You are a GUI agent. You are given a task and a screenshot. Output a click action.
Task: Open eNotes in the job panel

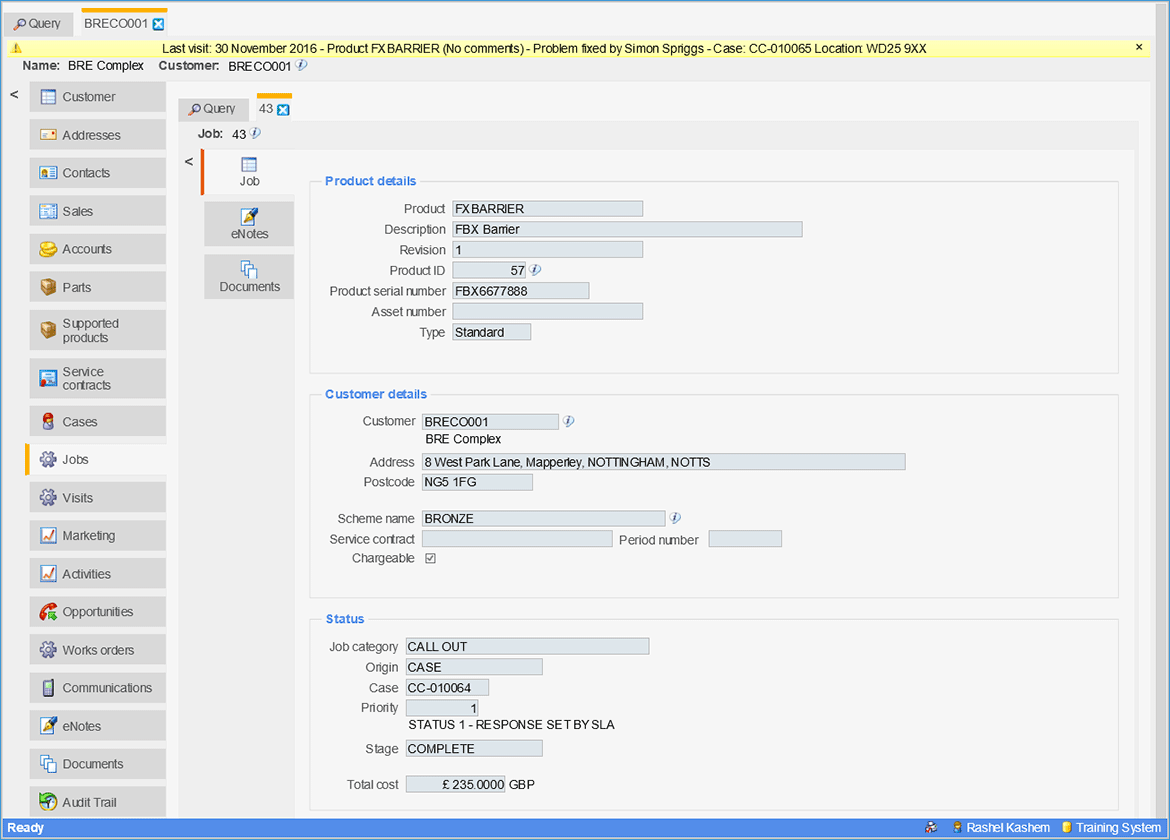[x=249, y=224]
